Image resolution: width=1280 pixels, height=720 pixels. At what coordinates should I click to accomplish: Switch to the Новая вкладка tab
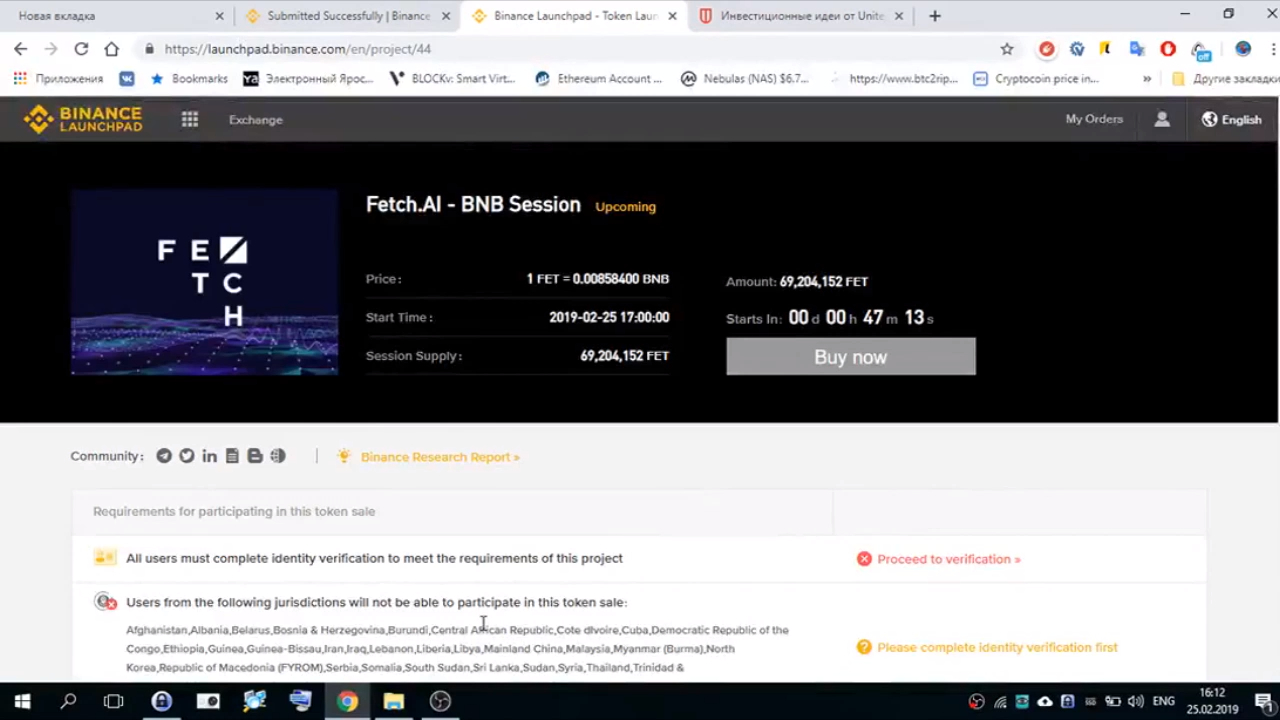tap(117, 16)
